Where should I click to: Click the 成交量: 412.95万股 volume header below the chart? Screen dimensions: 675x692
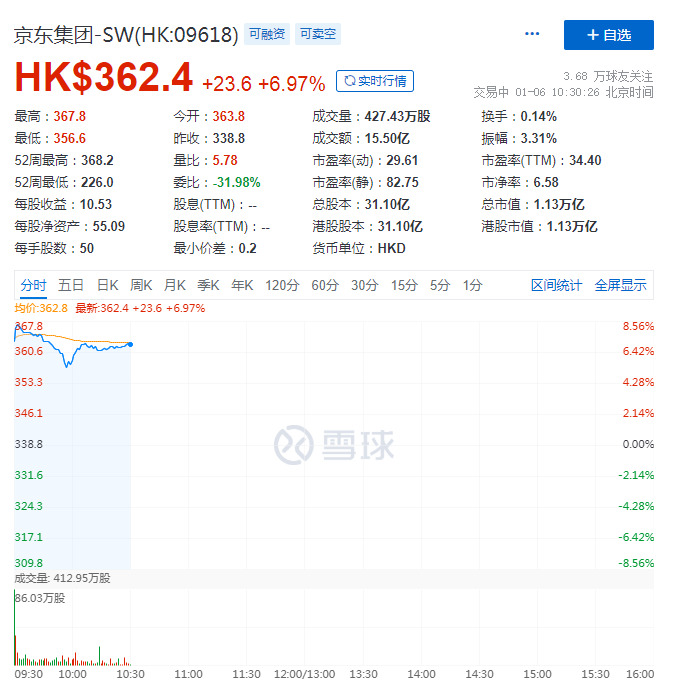pyautogui.click(x=62, y=578)
